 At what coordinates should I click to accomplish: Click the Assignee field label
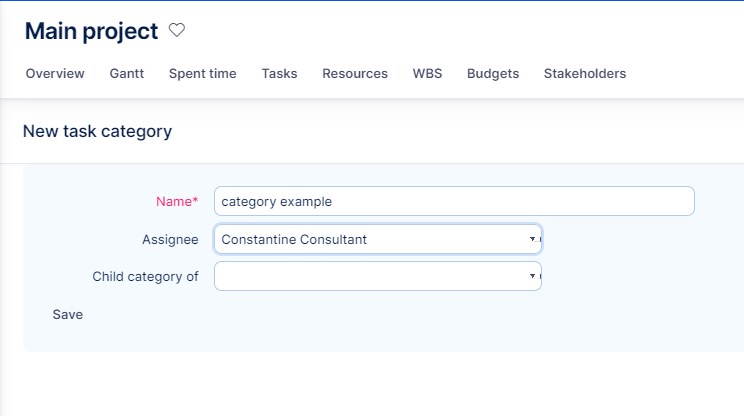click(170, 239)
